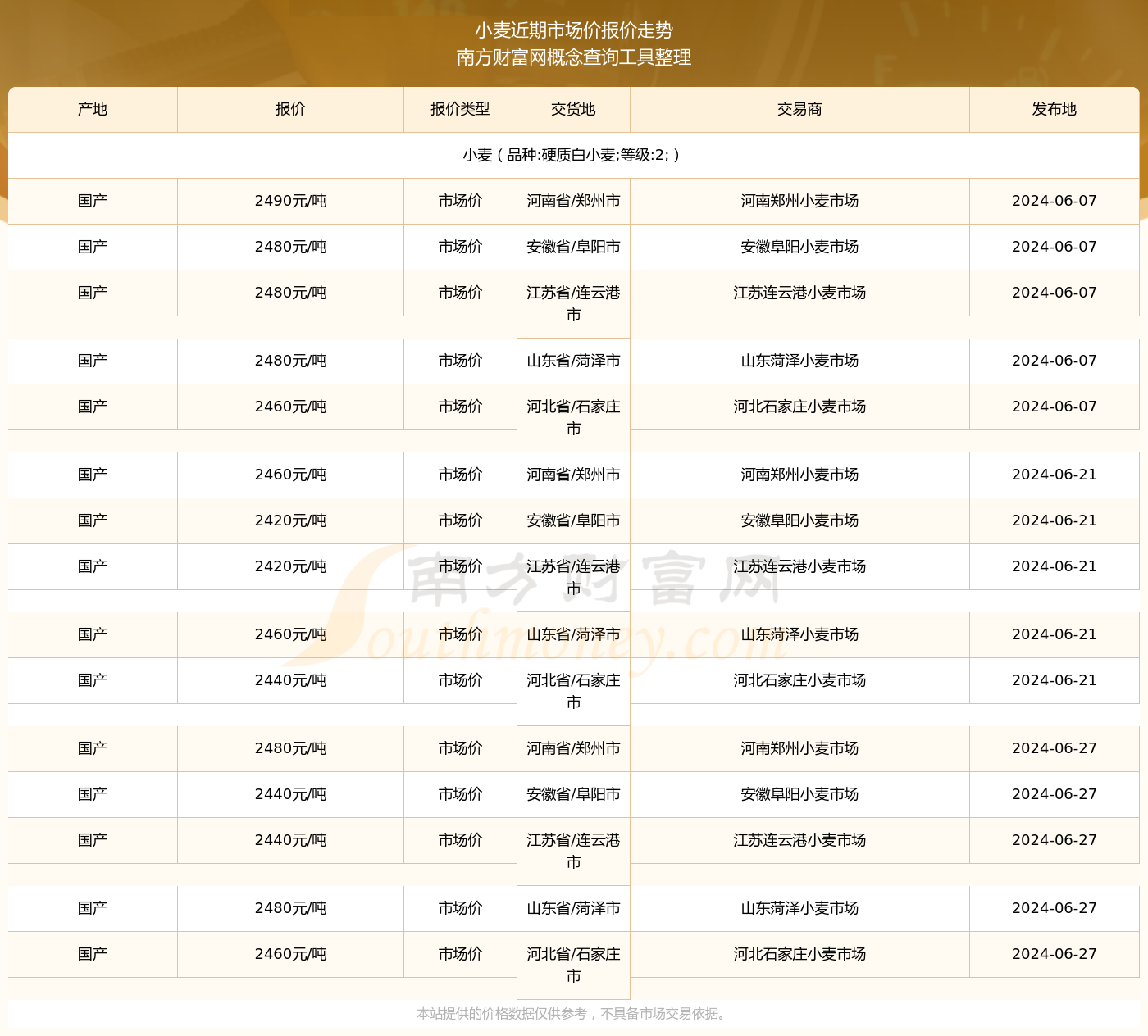Click 国产 in the 2490元/吨 row
1148x1036 pixels.
[93, 201]
